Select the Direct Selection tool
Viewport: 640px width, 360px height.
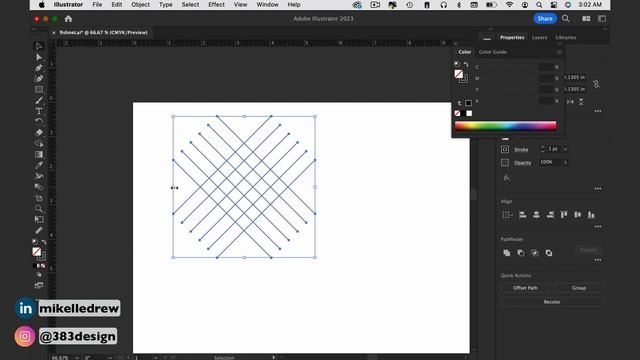(39, 57)
